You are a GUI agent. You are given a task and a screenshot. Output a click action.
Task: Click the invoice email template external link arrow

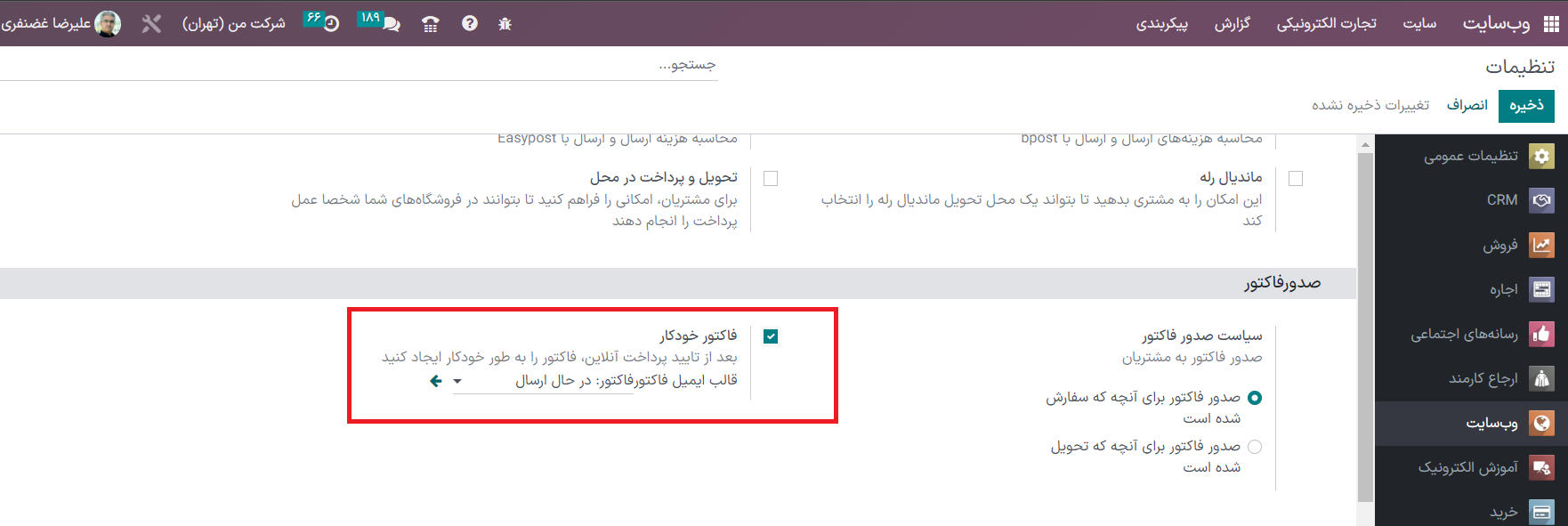point(435,381)
